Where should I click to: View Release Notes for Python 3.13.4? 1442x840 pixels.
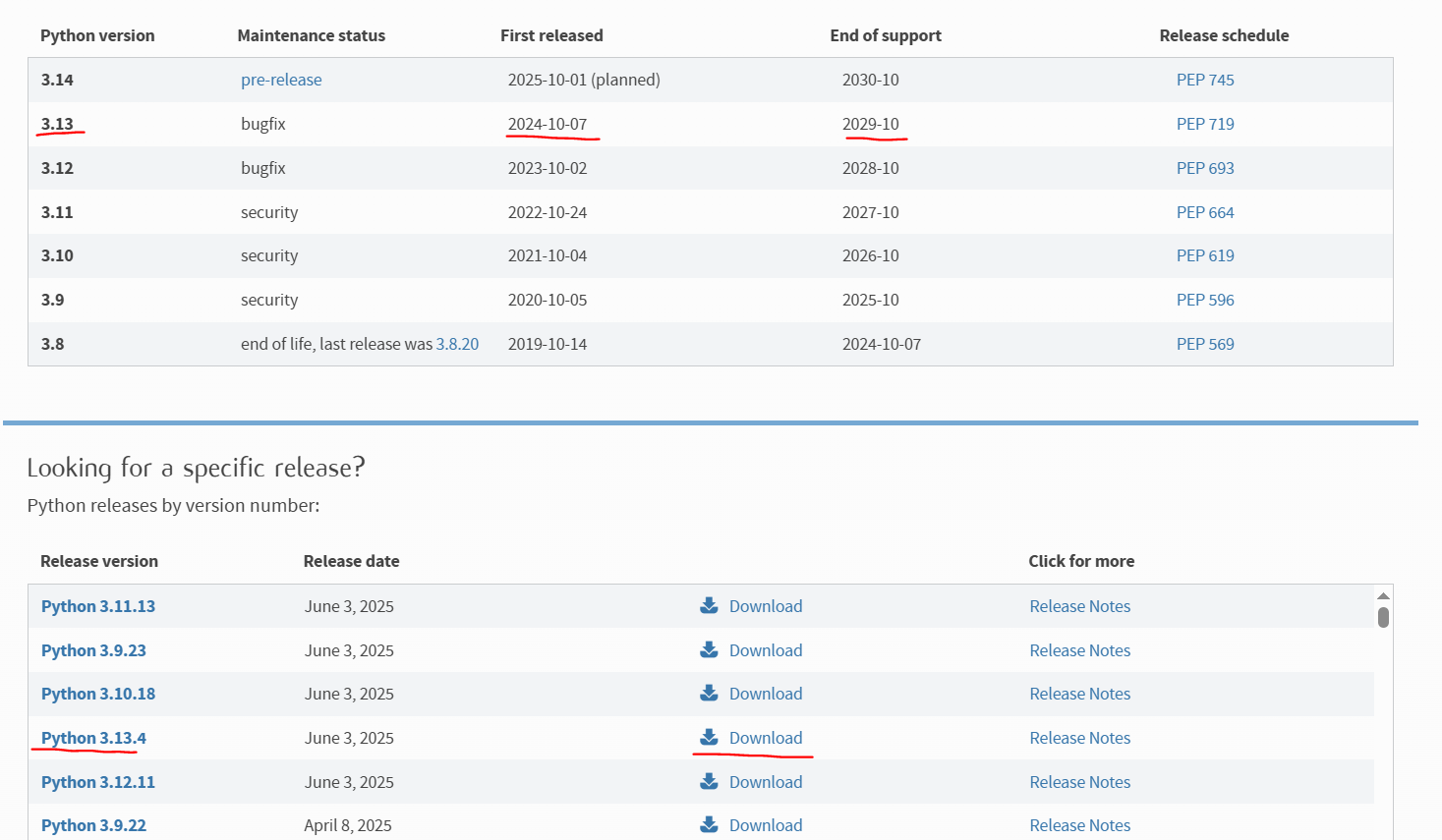point(1080,738)
